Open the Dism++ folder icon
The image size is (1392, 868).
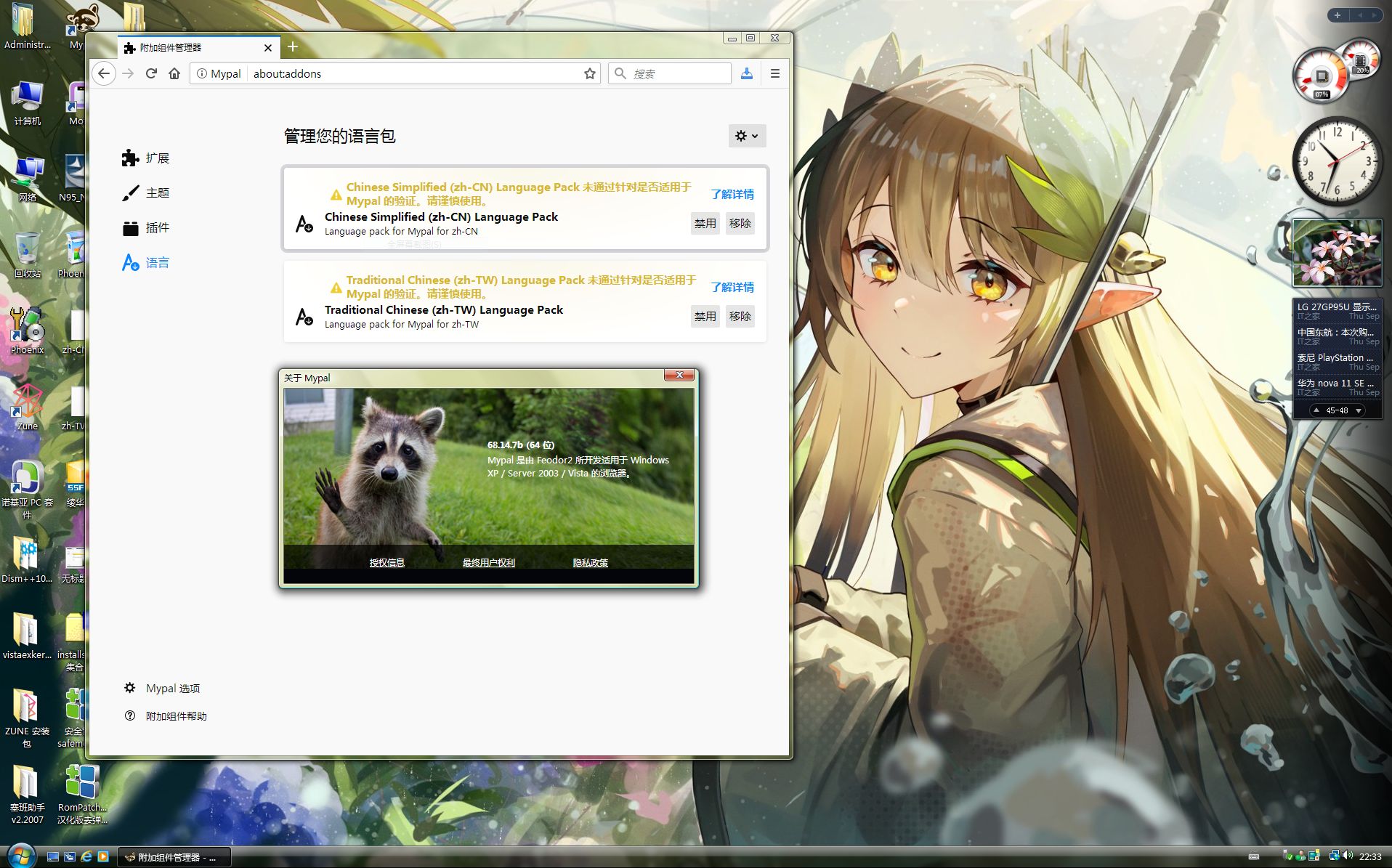tap(27, 560)
